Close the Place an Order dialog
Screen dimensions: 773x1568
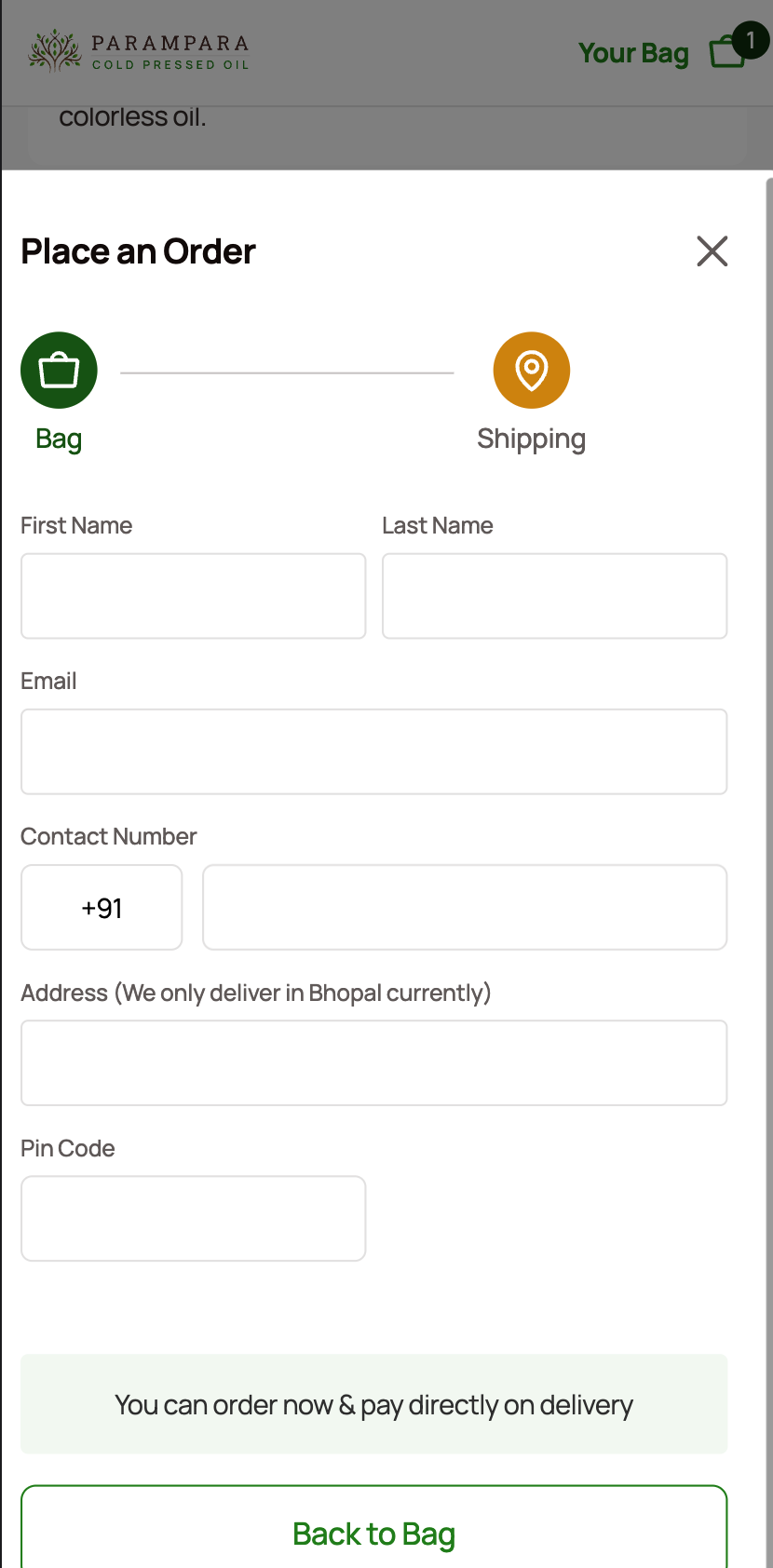pos(712,251)
